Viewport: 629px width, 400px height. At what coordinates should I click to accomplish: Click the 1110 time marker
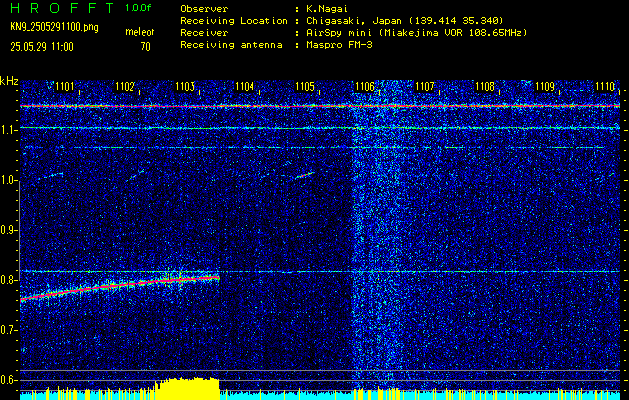click(605, 86)
